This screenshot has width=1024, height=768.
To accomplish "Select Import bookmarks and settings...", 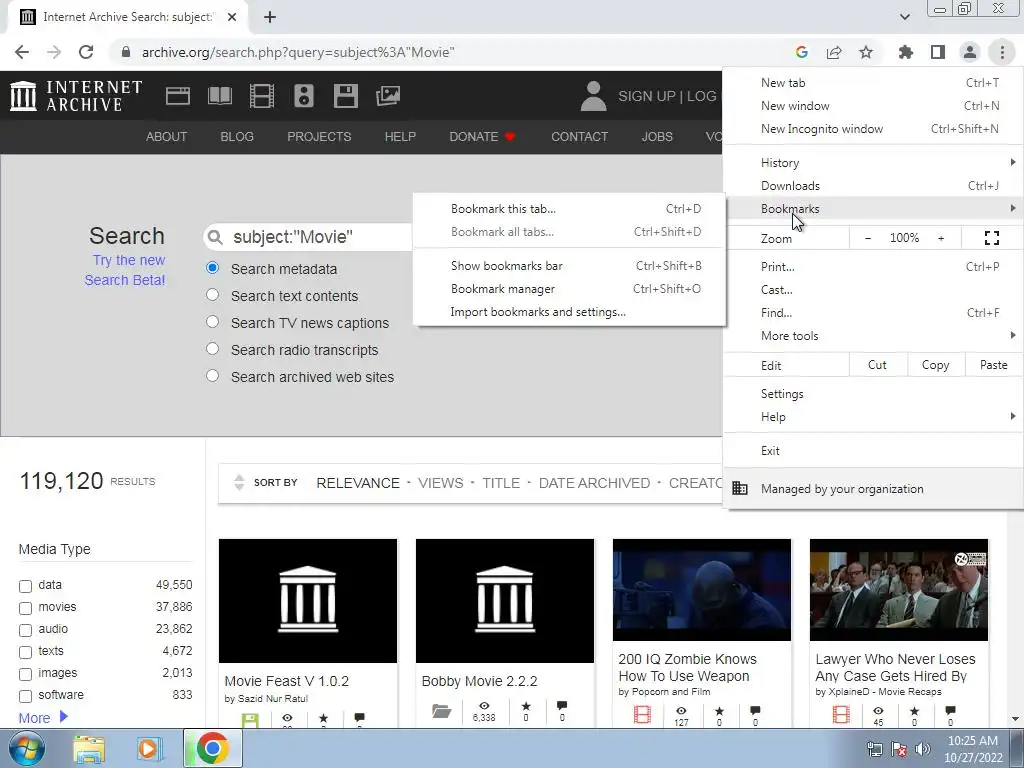I will (x=569, y=312).
